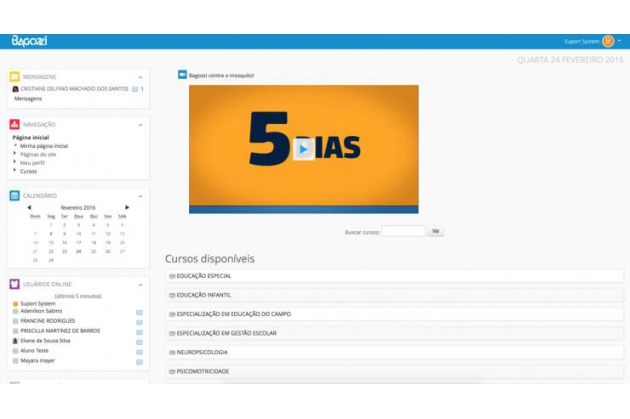Click message icon beside Francine Rodrigues
The image size is (630, 419).
(x=139, y=321)
